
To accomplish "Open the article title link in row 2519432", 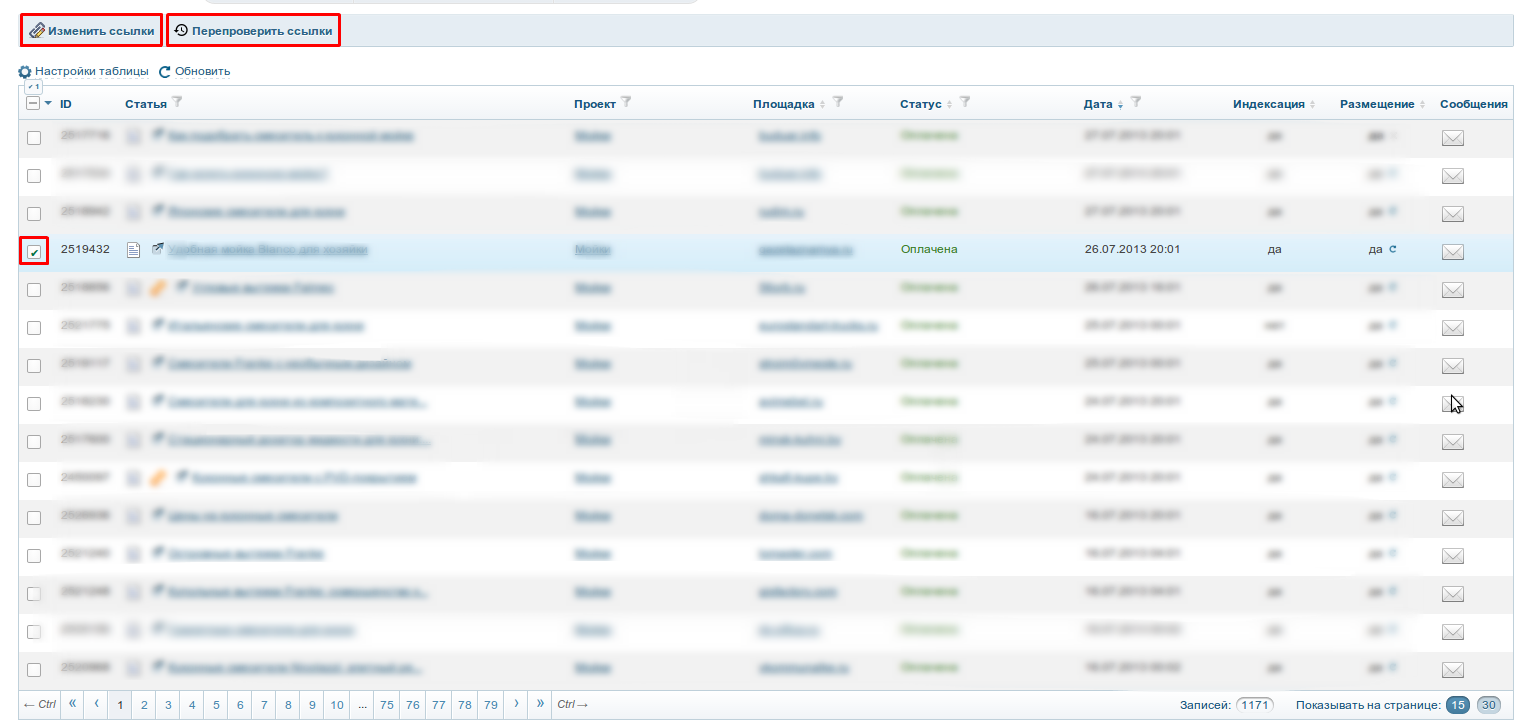I will 268,250.
